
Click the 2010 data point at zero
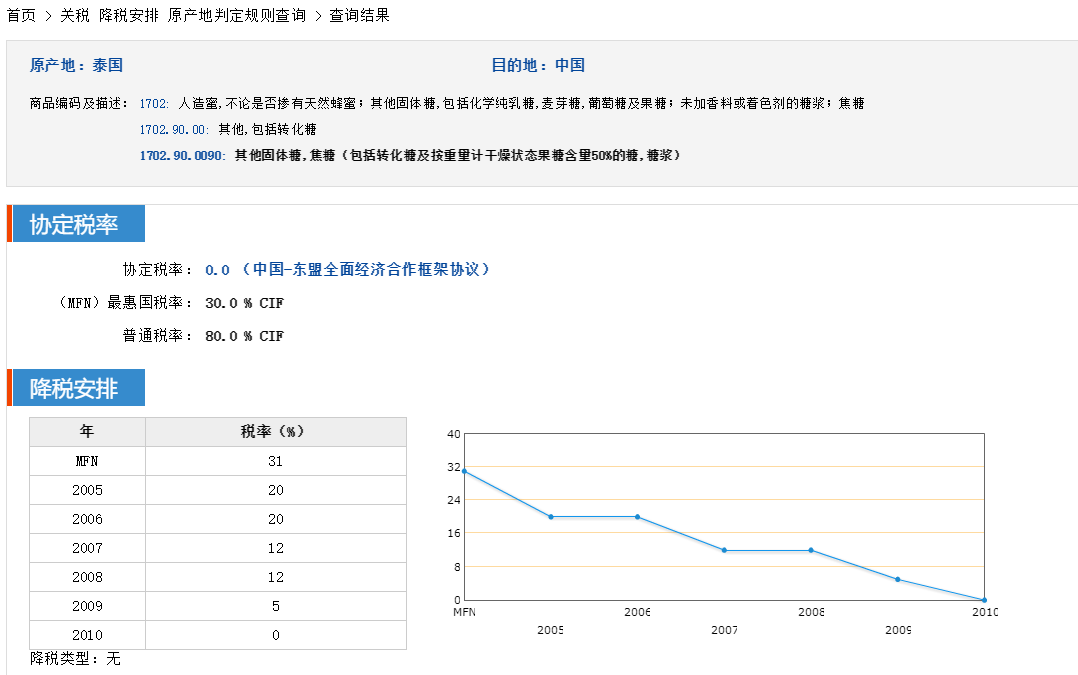coord(984,600)
